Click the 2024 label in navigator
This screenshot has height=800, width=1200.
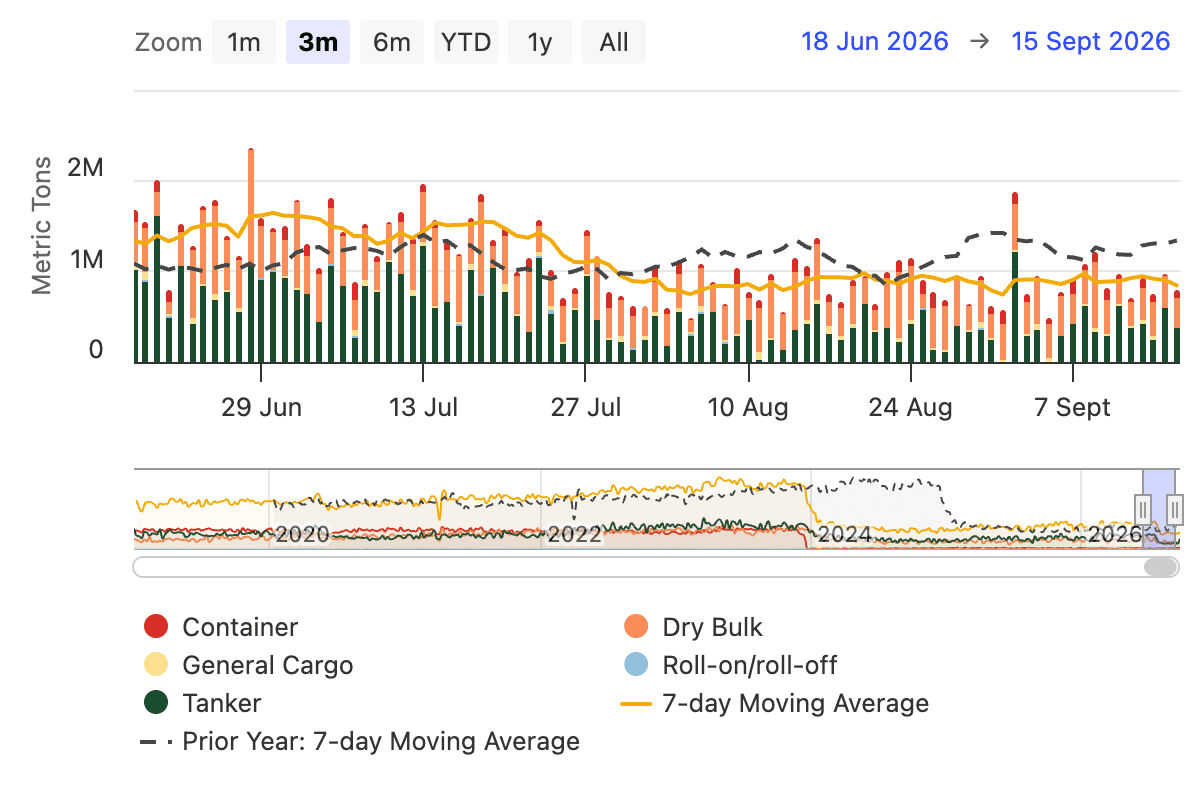click(x=845, y=535)
